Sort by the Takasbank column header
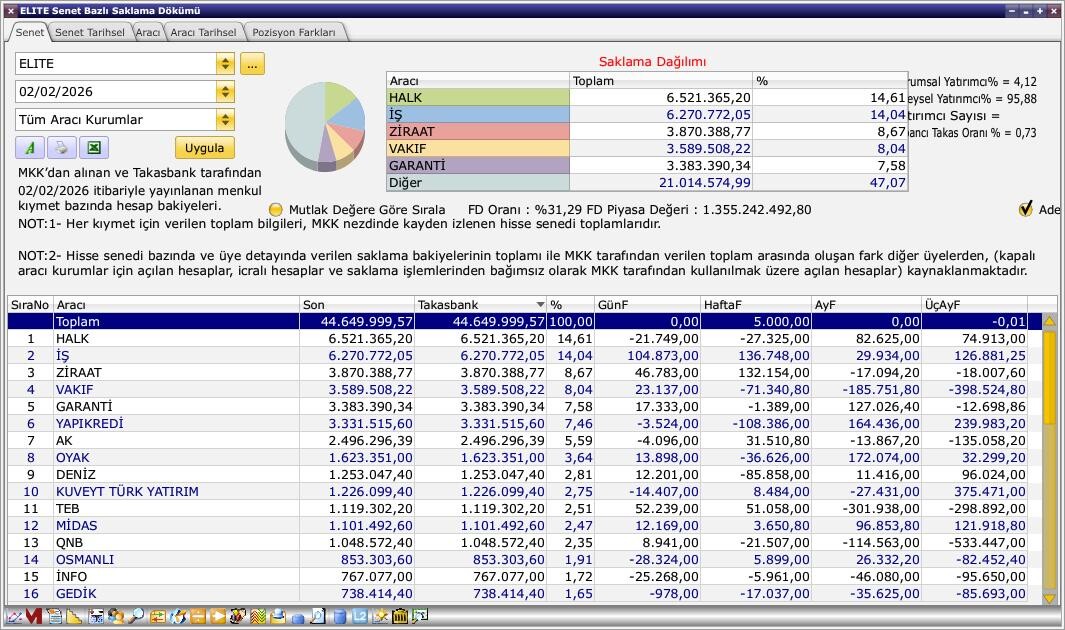 coord(480,304)
